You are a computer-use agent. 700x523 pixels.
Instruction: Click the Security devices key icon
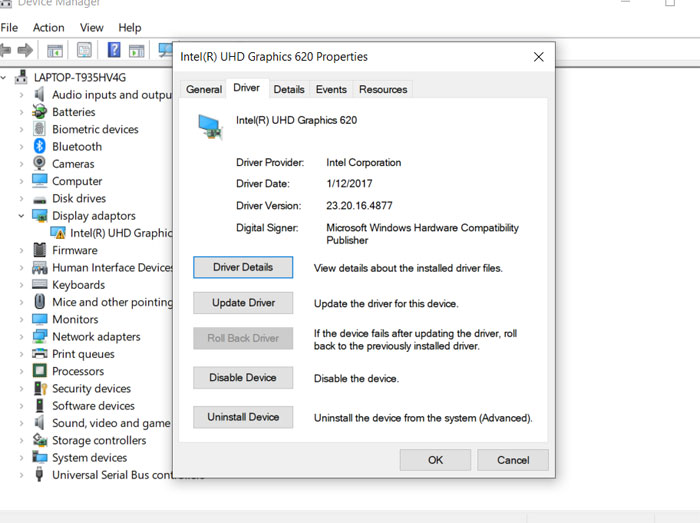click(40, 388)
